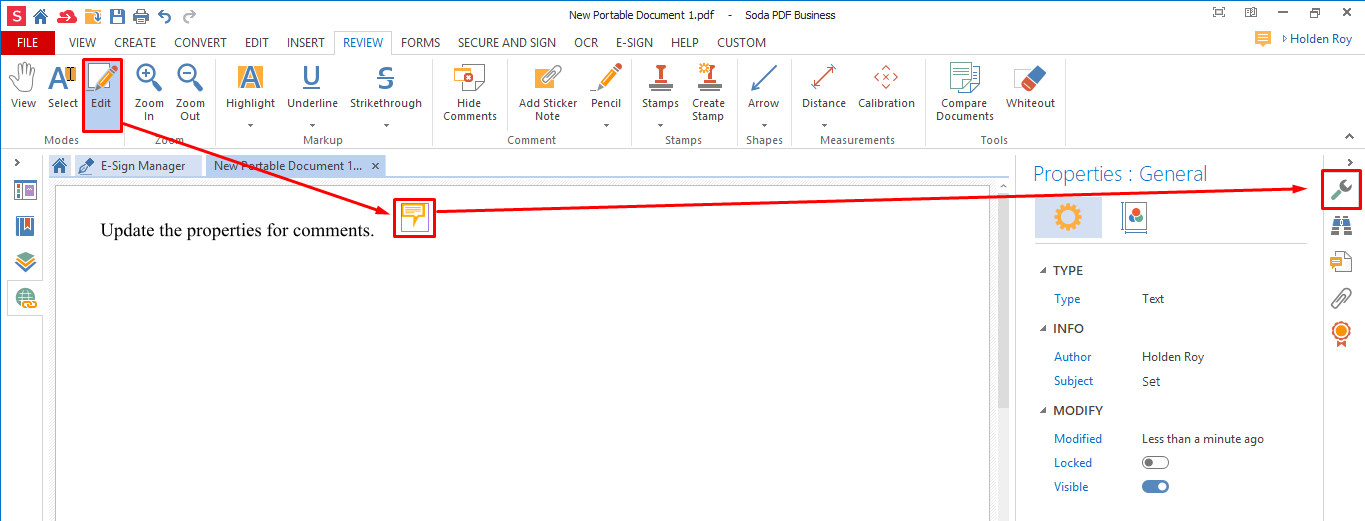Add a Sticker Note
This screenshot has width=1365, height=521.
(547, 92)
